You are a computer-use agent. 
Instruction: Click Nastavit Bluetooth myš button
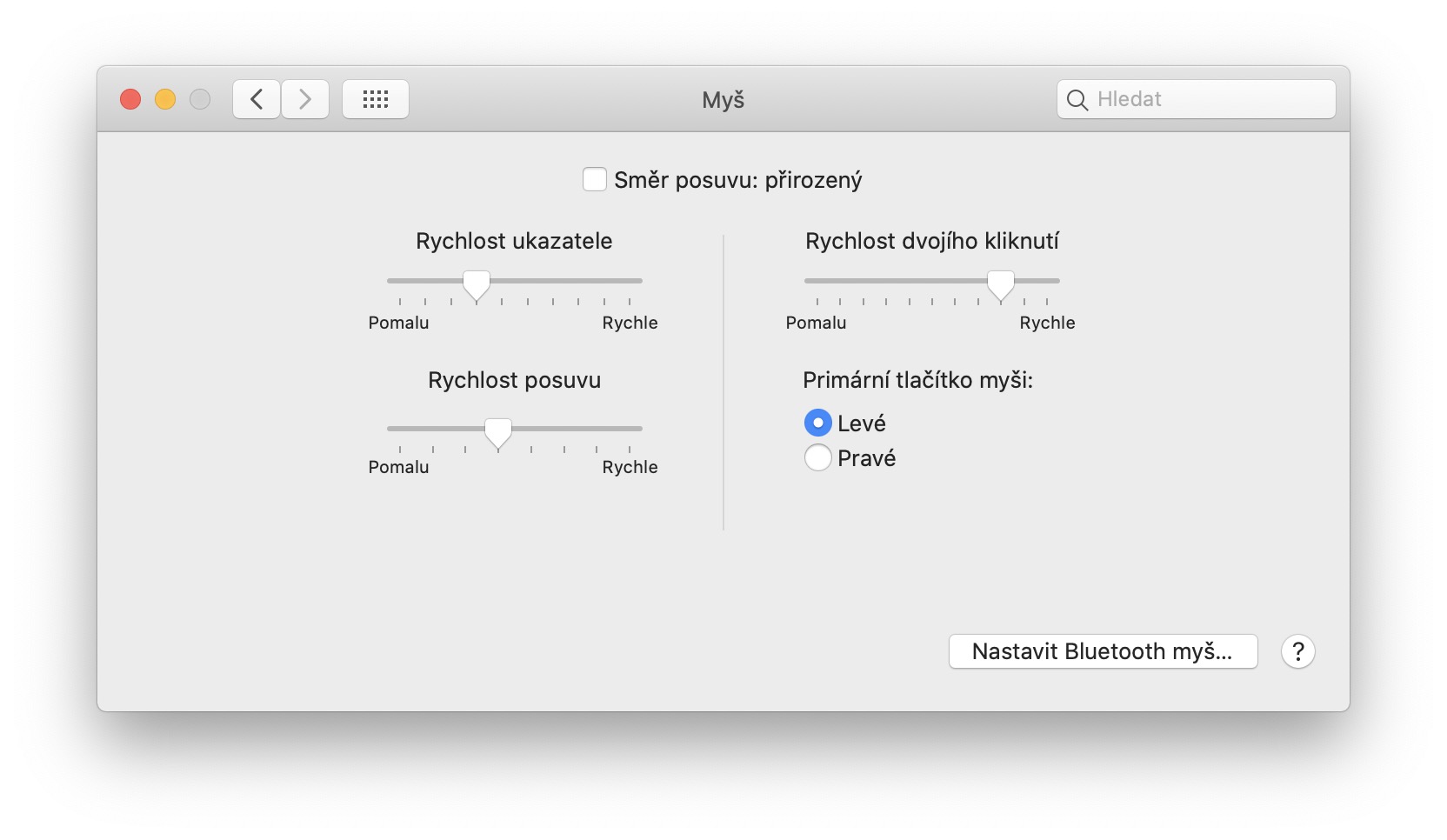coord(1103,651)
